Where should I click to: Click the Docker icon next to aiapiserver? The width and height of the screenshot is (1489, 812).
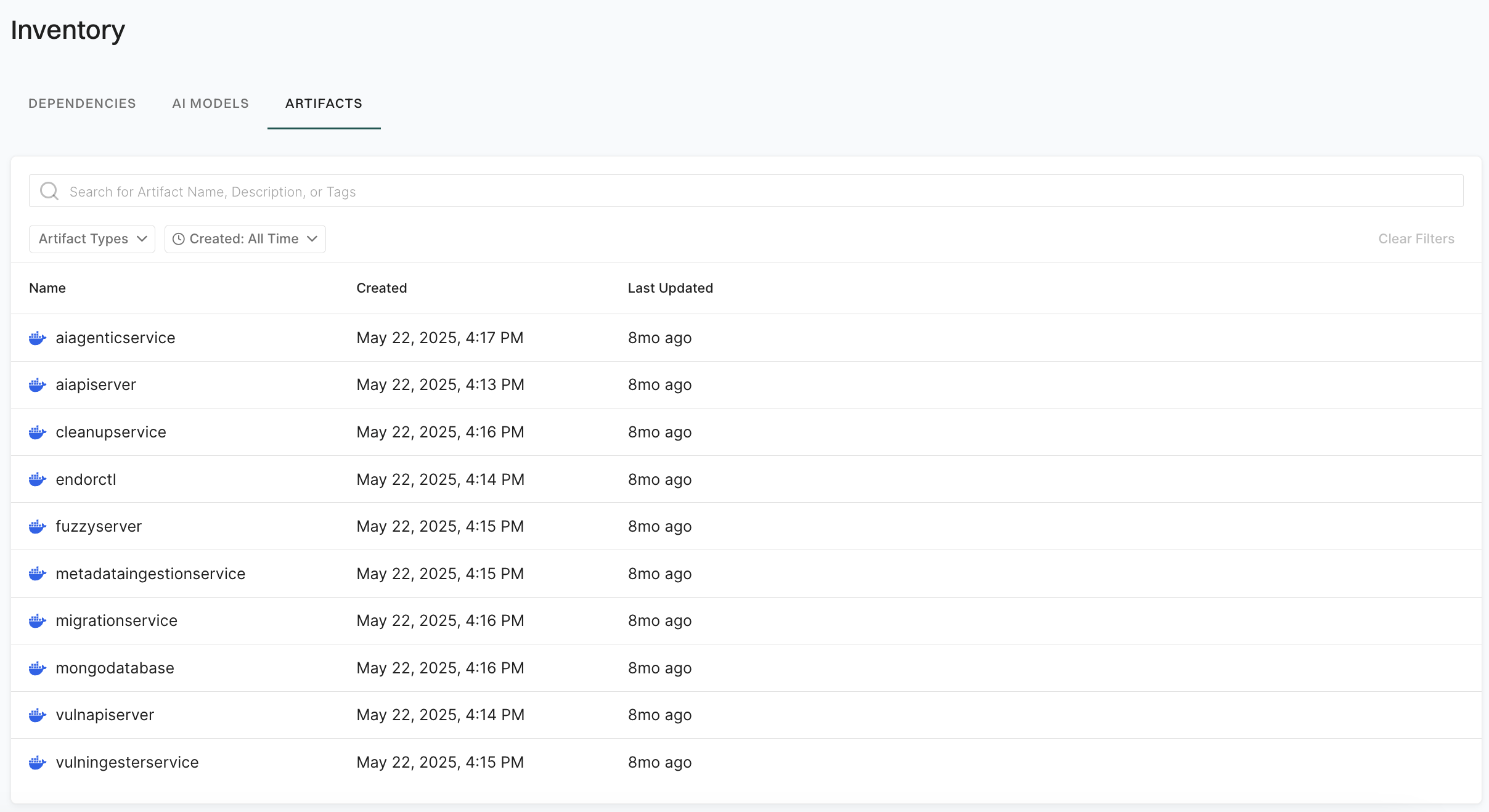[38, 385]
